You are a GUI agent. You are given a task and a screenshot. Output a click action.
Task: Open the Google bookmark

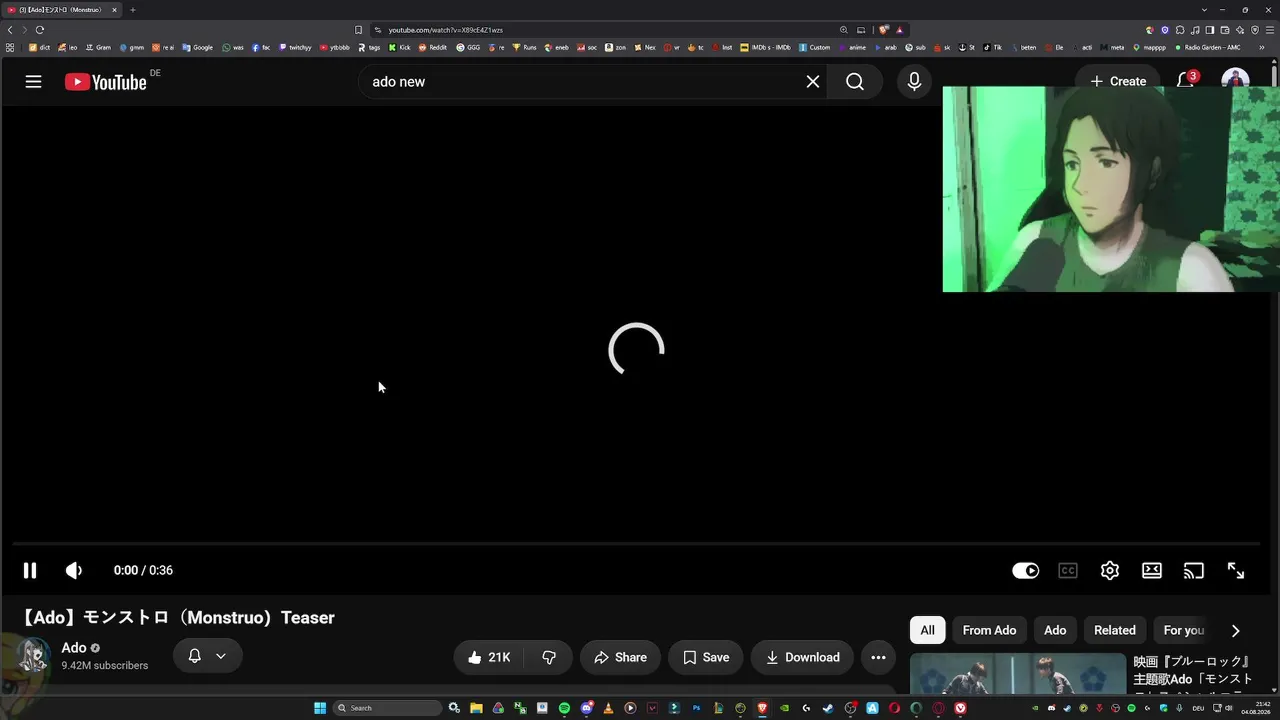tap(198, 47)
